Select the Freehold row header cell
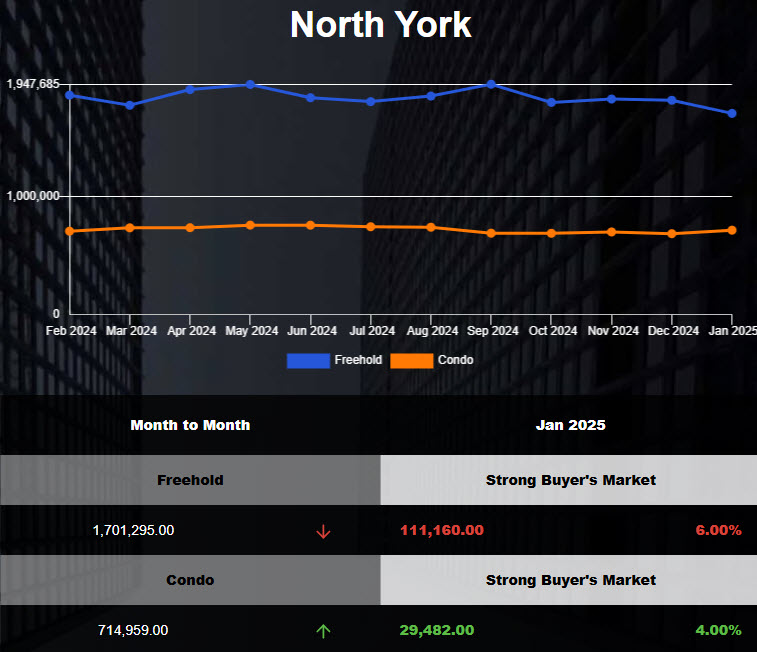 [190, 480]
